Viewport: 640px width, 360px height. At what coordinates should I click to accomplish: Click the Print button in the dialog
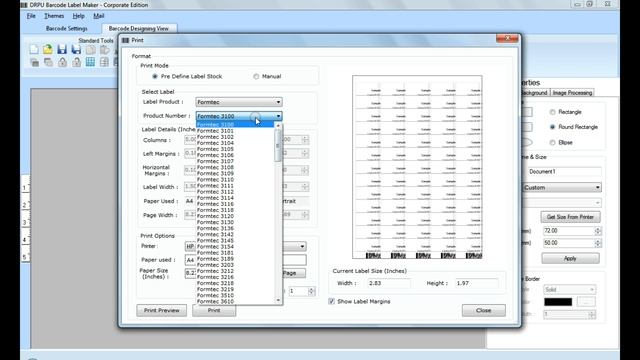pos(214,310)
